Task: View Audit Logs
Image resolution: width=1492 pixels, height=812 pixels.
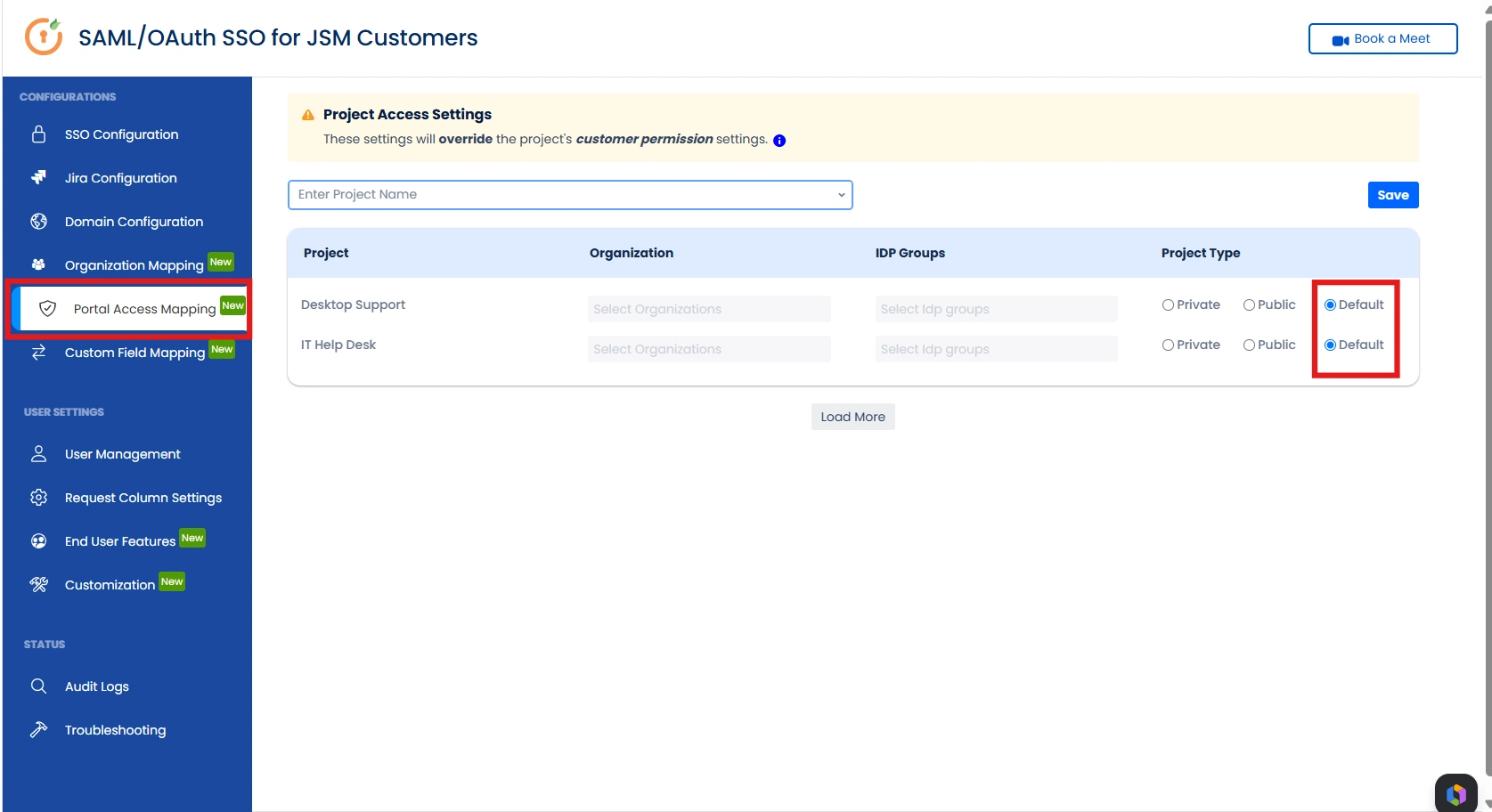Action: point(97,686)
